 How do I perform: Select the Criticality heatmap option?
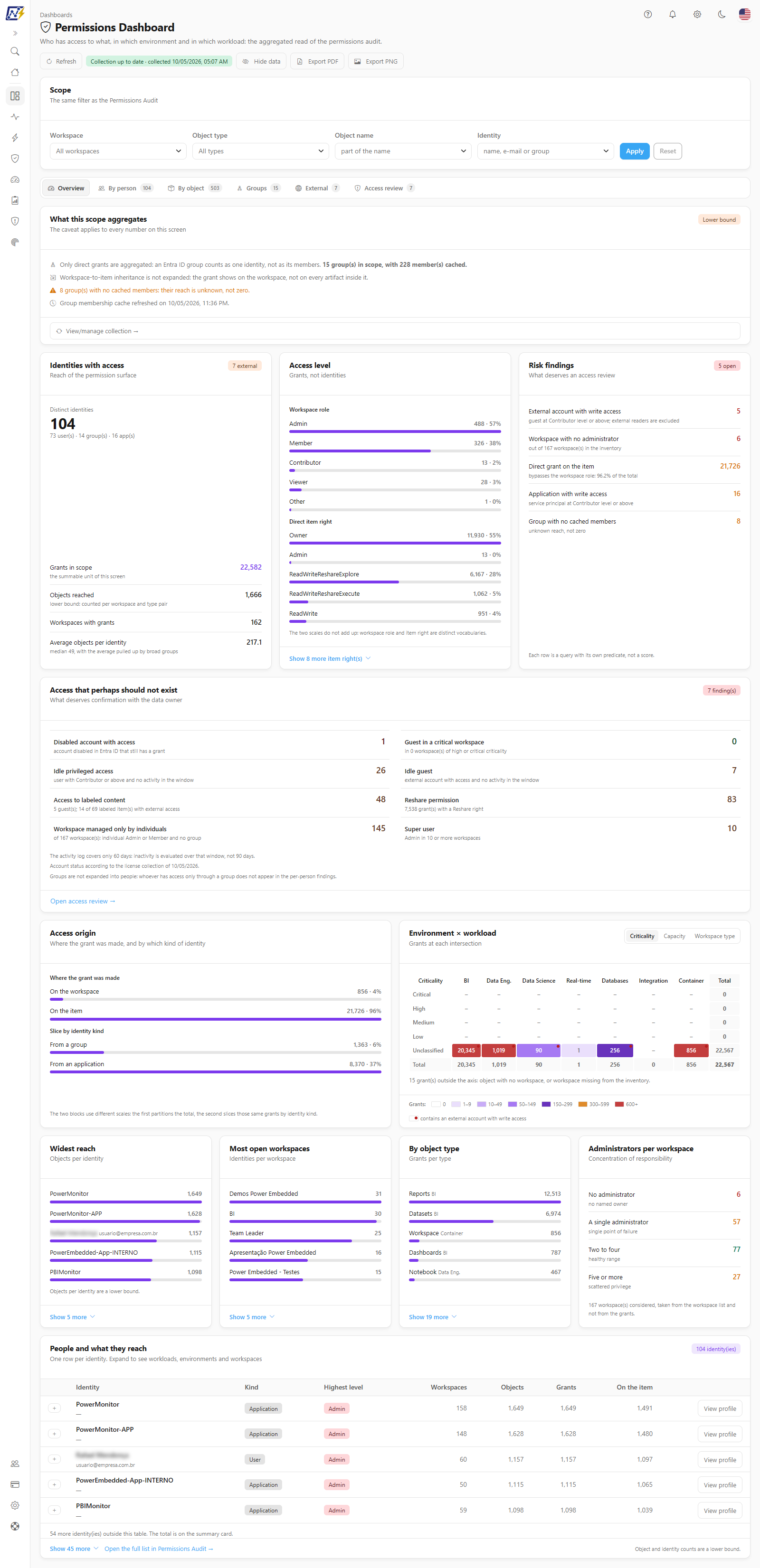[x=642, y=936]
